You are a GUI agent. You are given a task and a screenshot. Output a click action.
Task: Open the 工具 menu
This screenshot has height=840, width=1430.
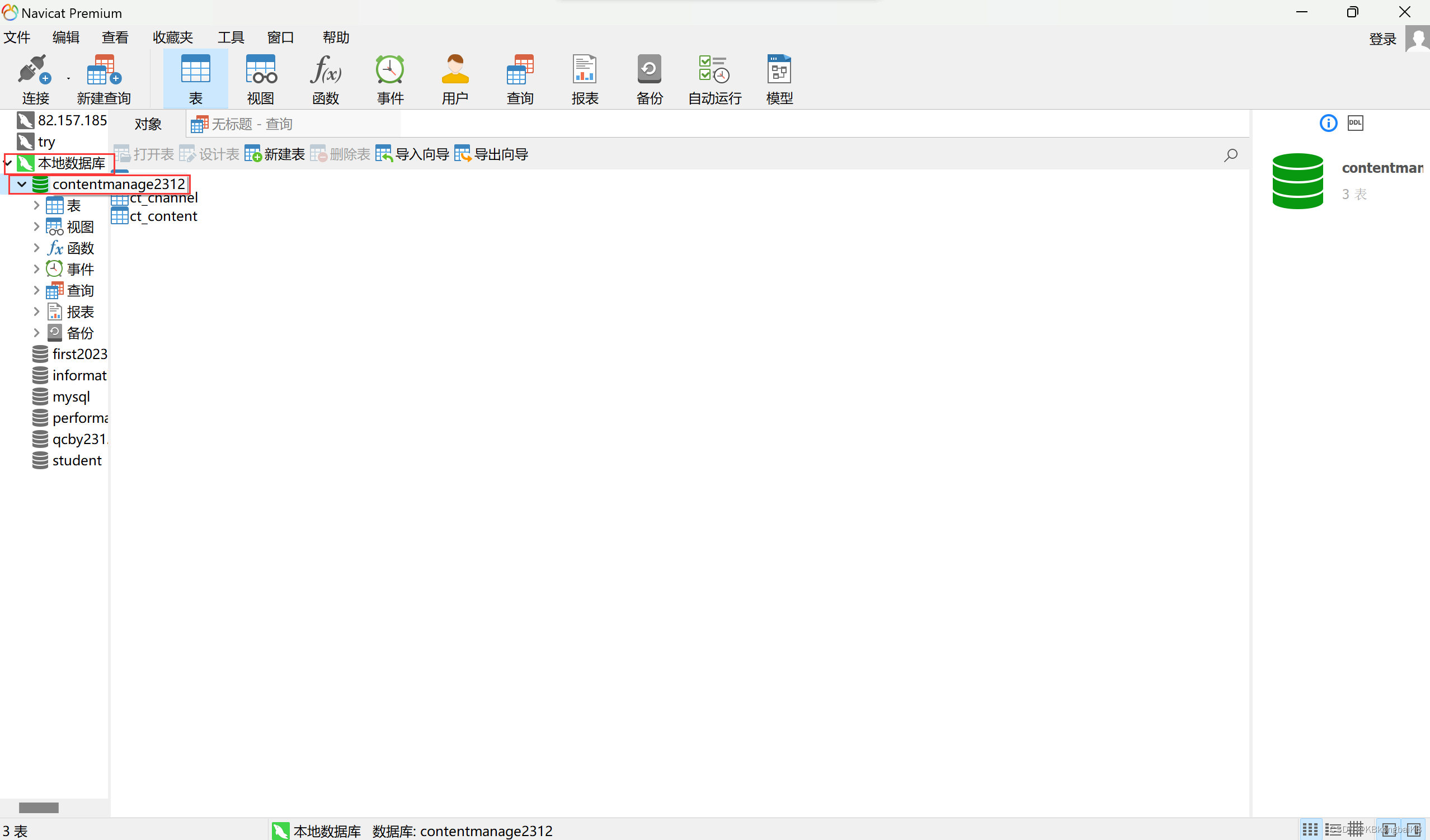(x=231, y=37)
